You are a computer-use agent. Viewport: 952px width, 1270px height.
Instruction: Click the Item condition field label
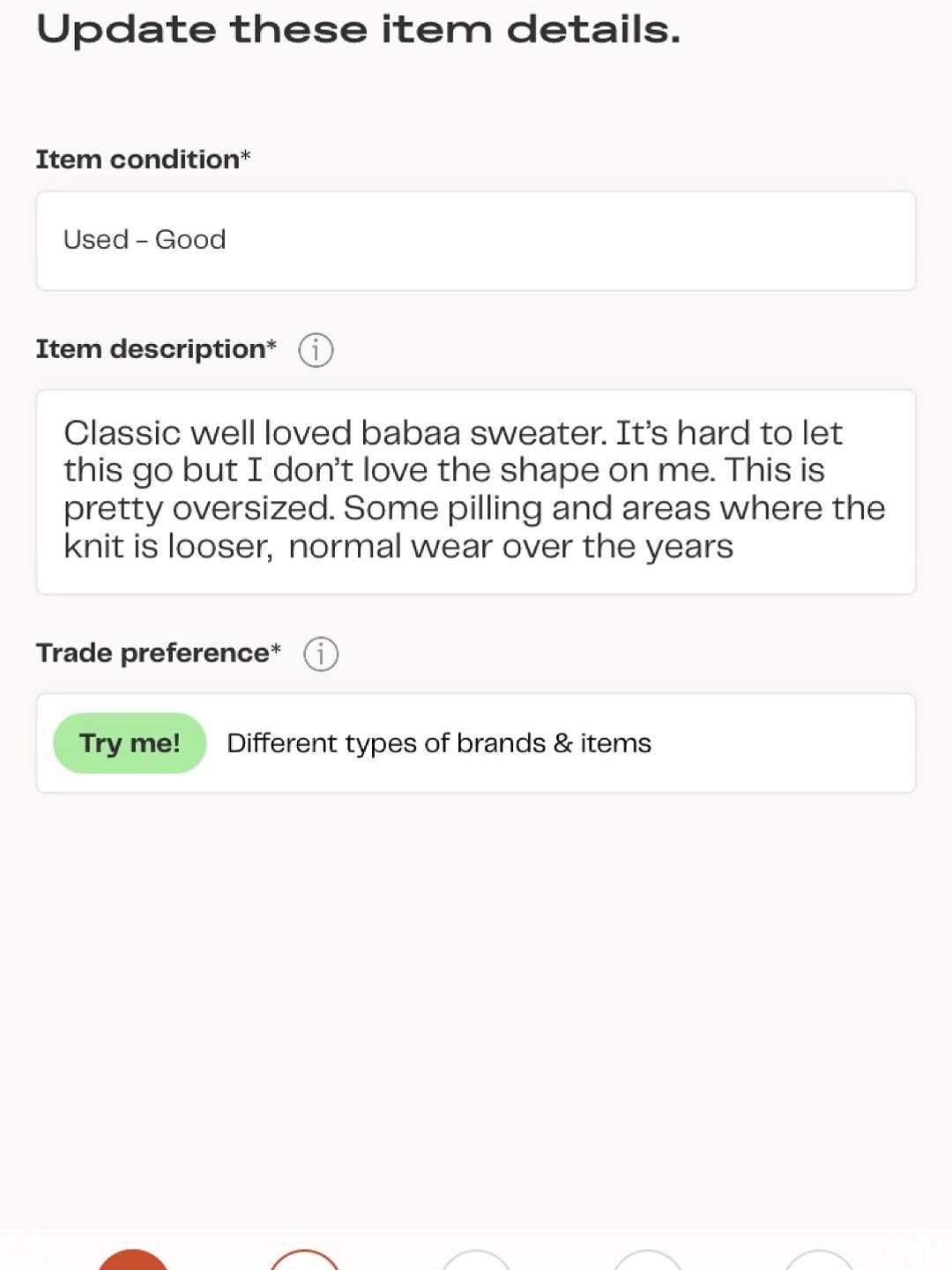(x=144, y=160)
